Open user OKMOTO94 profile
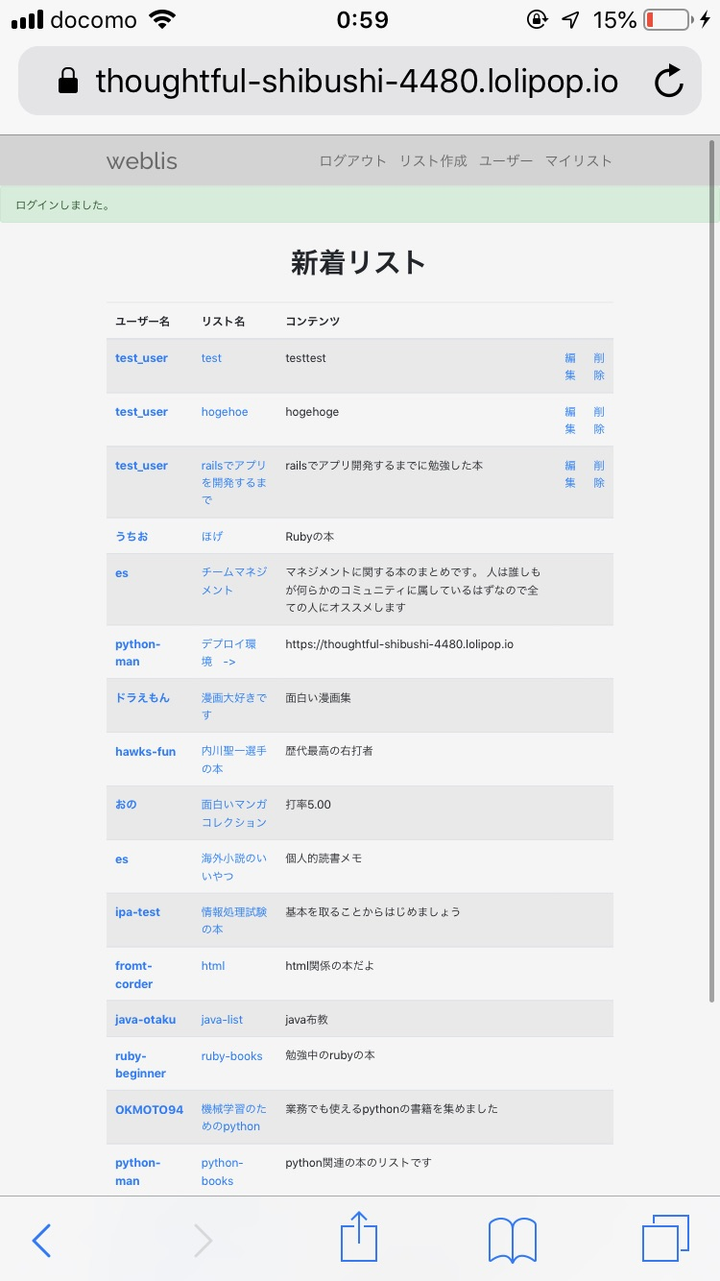The image size is (720, 1281). 149,1110
